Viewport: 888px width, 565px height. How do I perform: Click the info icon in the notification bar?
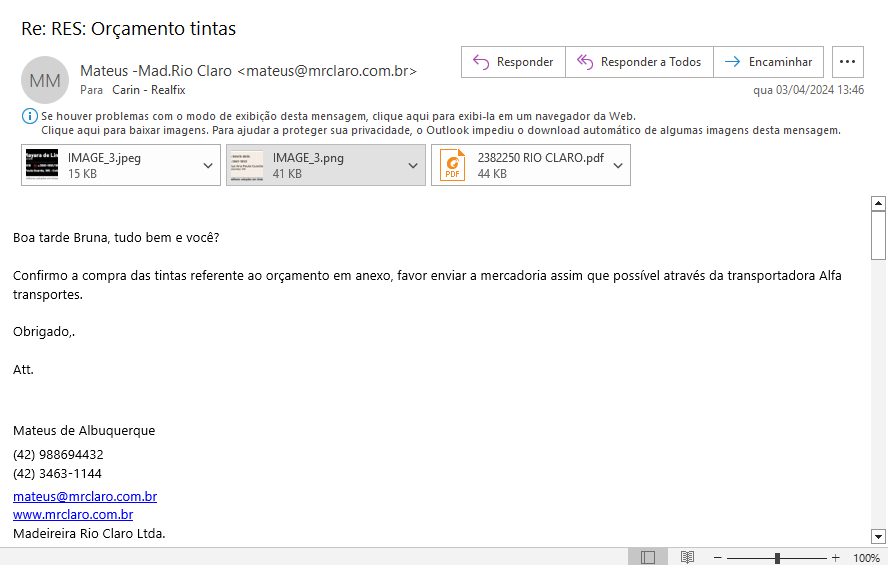(30, 117)
